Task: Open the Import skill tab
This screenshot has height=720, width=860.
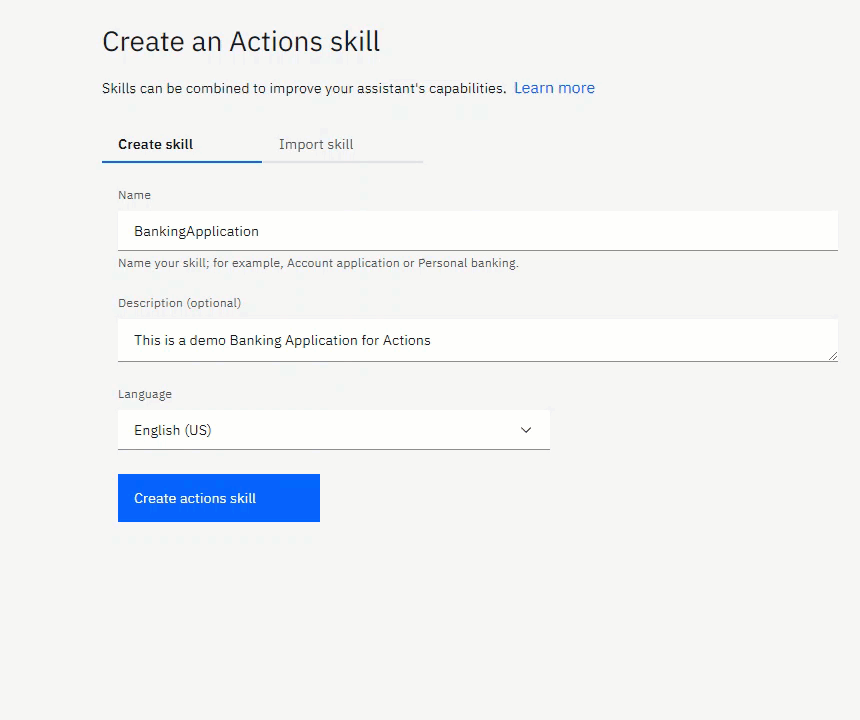Action: point(342,145)
